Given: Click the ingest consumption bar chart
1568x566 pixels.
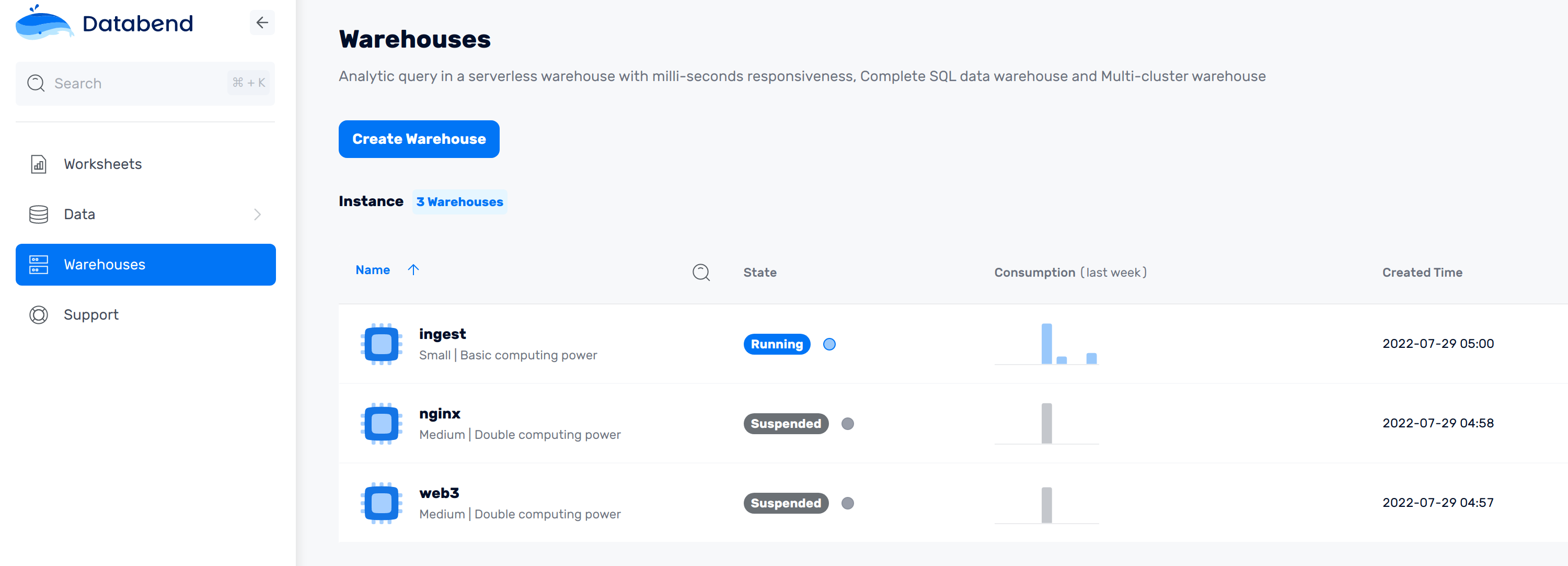Looking at the screenshot, I should click(1046, 344).
